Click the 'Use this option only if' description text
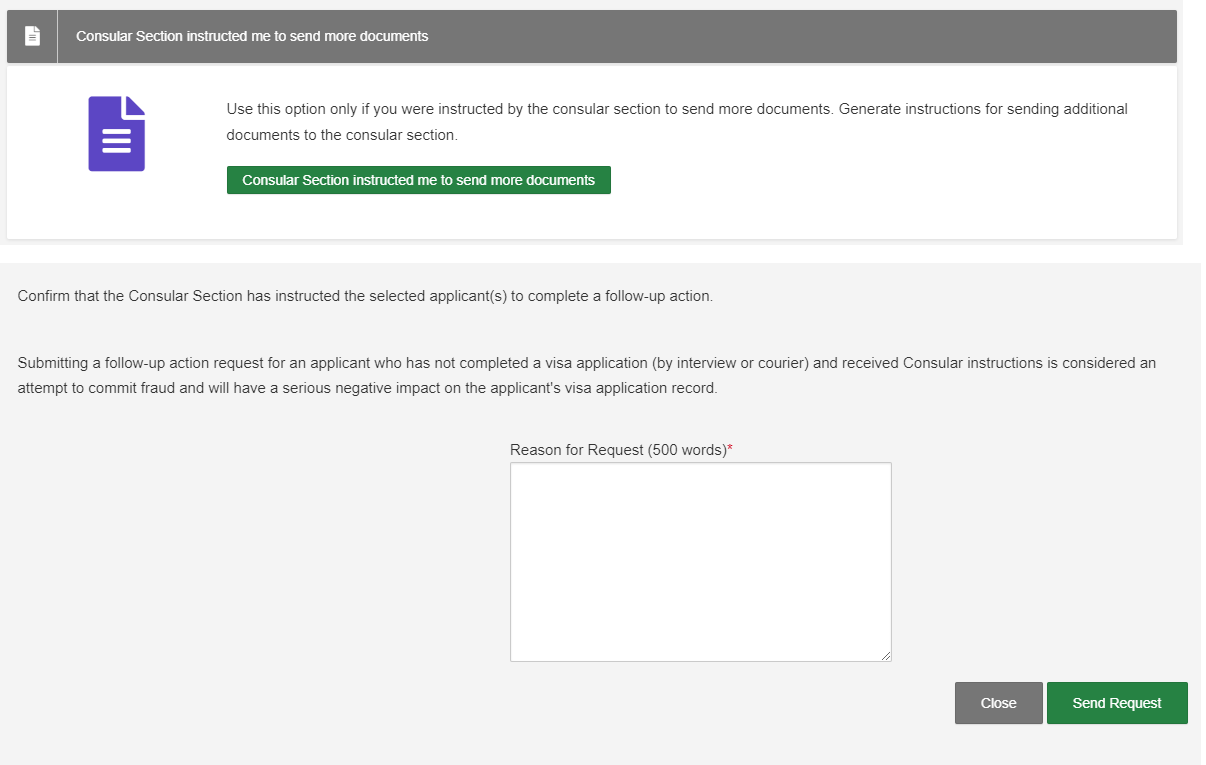 pos(677,121)
